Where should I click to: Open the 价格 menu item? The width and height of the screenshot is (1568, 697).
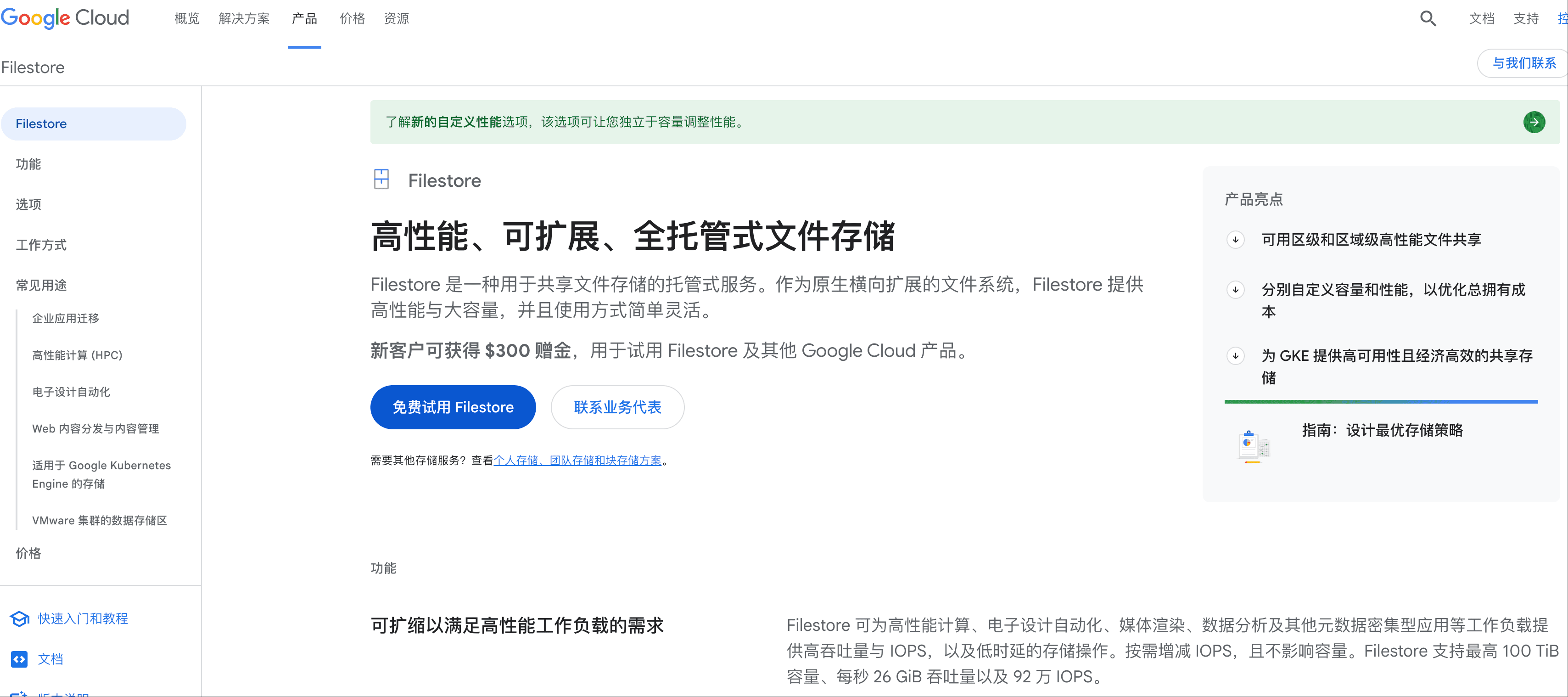pos(353,18)
